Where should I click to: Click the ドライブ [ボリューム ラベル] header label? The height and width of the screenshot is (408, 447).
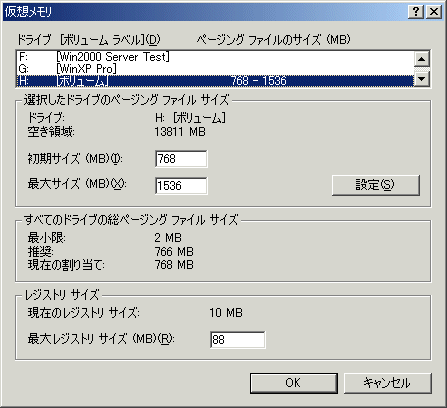[x=89, y=40]
